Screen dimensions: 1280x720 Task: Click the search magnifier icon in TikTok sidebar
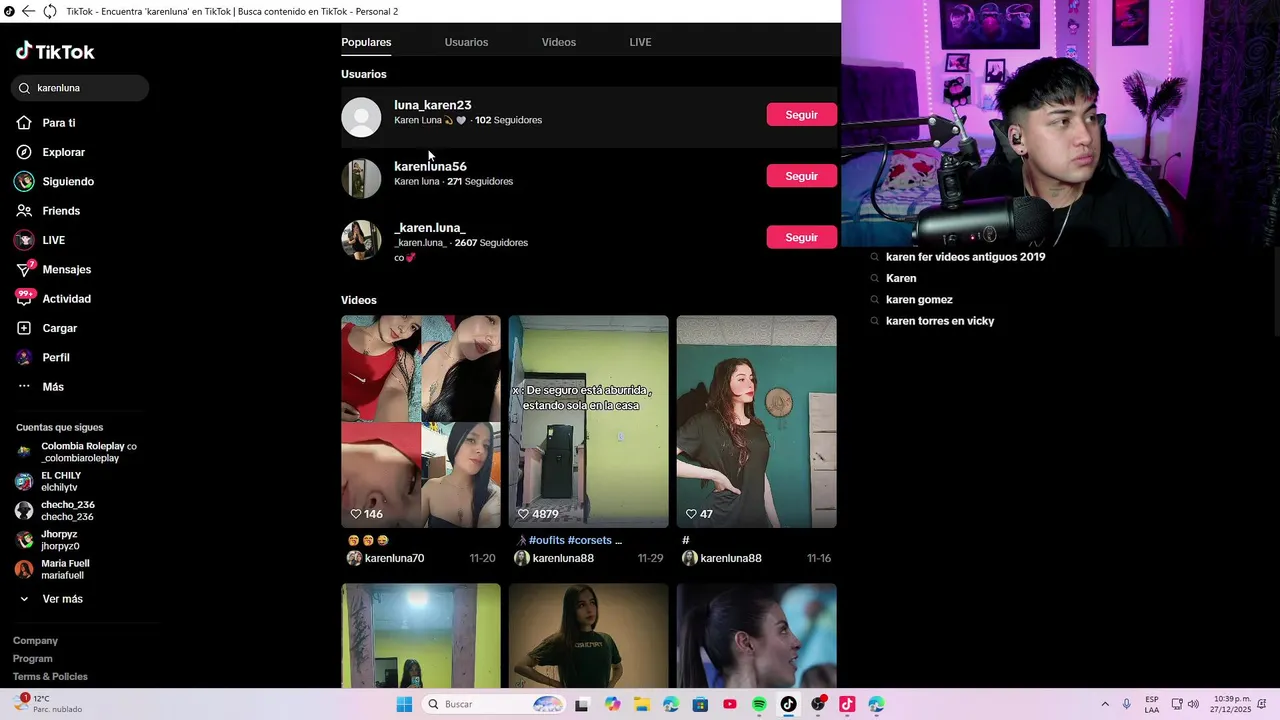(x=25, y=88)
